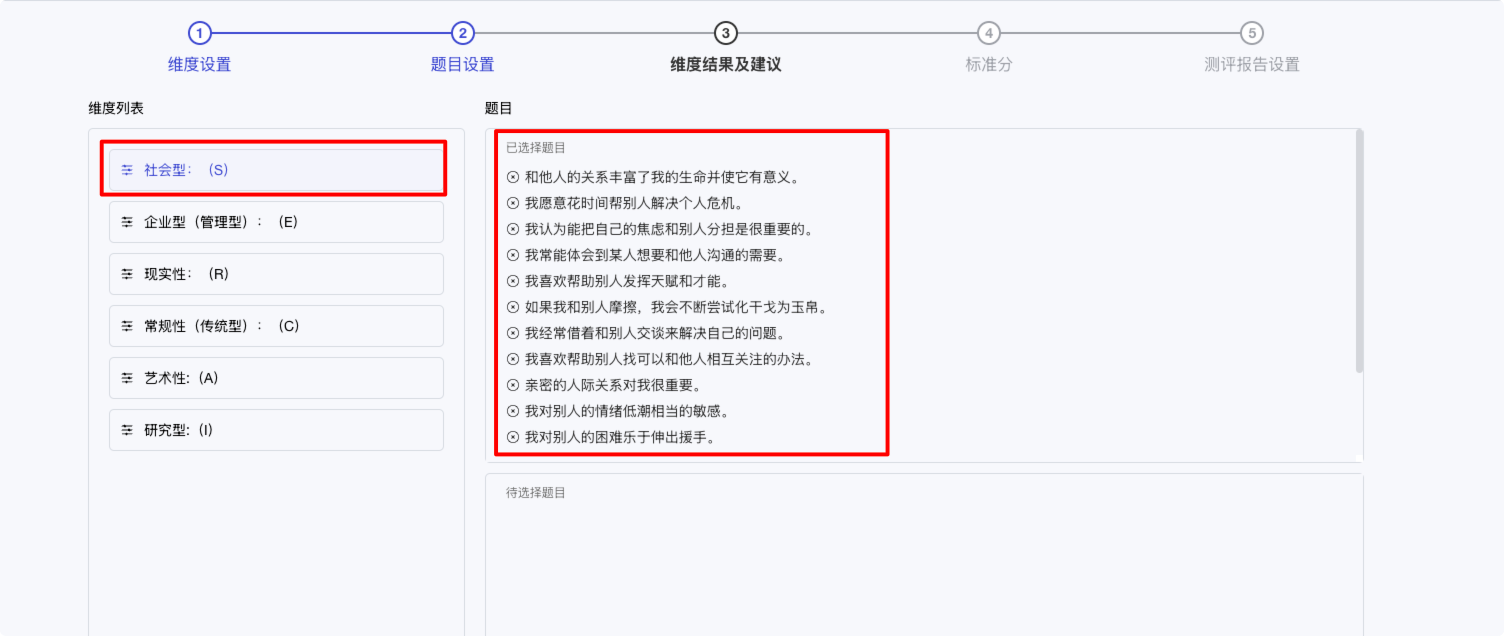Select the 艺术性 (A) dimension
This screenshot has width=1504, height=636.
point(276,378)
